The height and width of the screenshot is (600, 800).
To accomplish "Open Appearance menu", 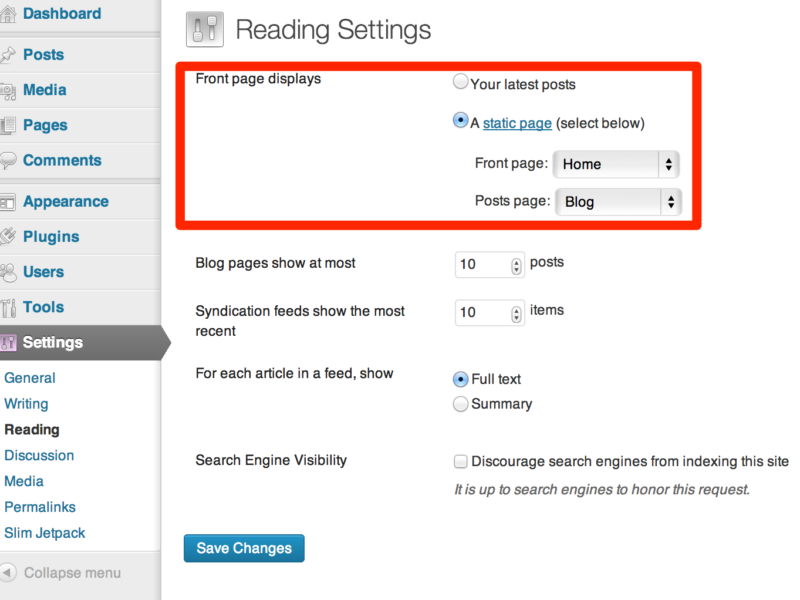I will pos(66,202).
